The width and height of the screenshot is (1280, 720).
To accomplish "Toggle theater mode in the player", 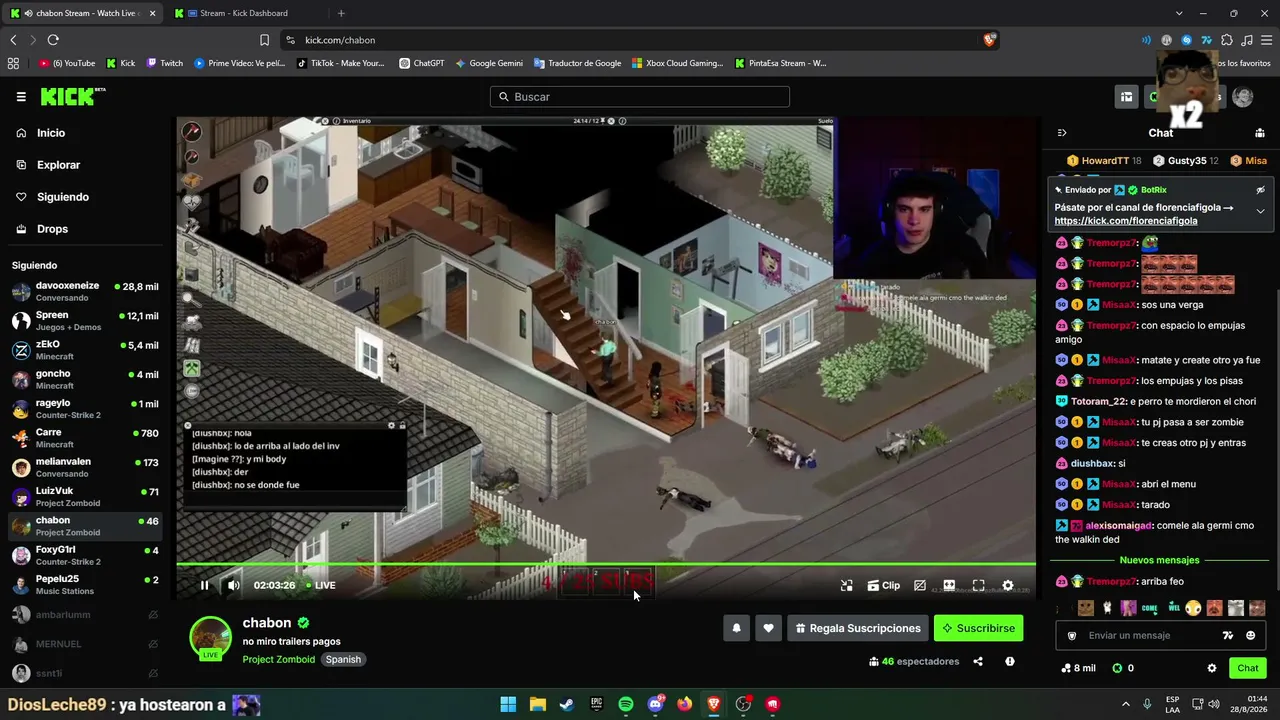I will 949,585.
